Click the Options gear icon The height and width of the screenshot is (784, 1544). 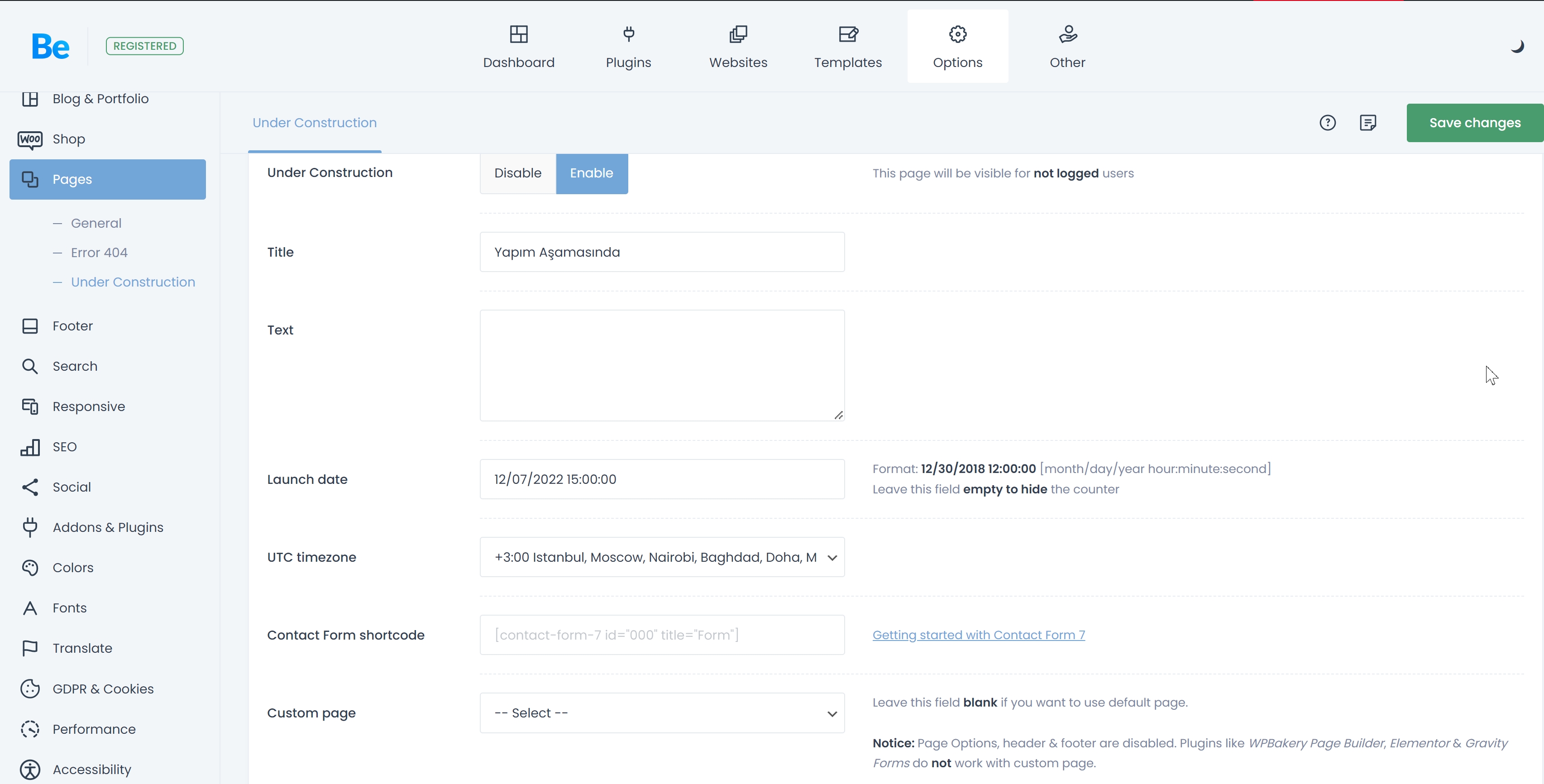tap(958, 34)
